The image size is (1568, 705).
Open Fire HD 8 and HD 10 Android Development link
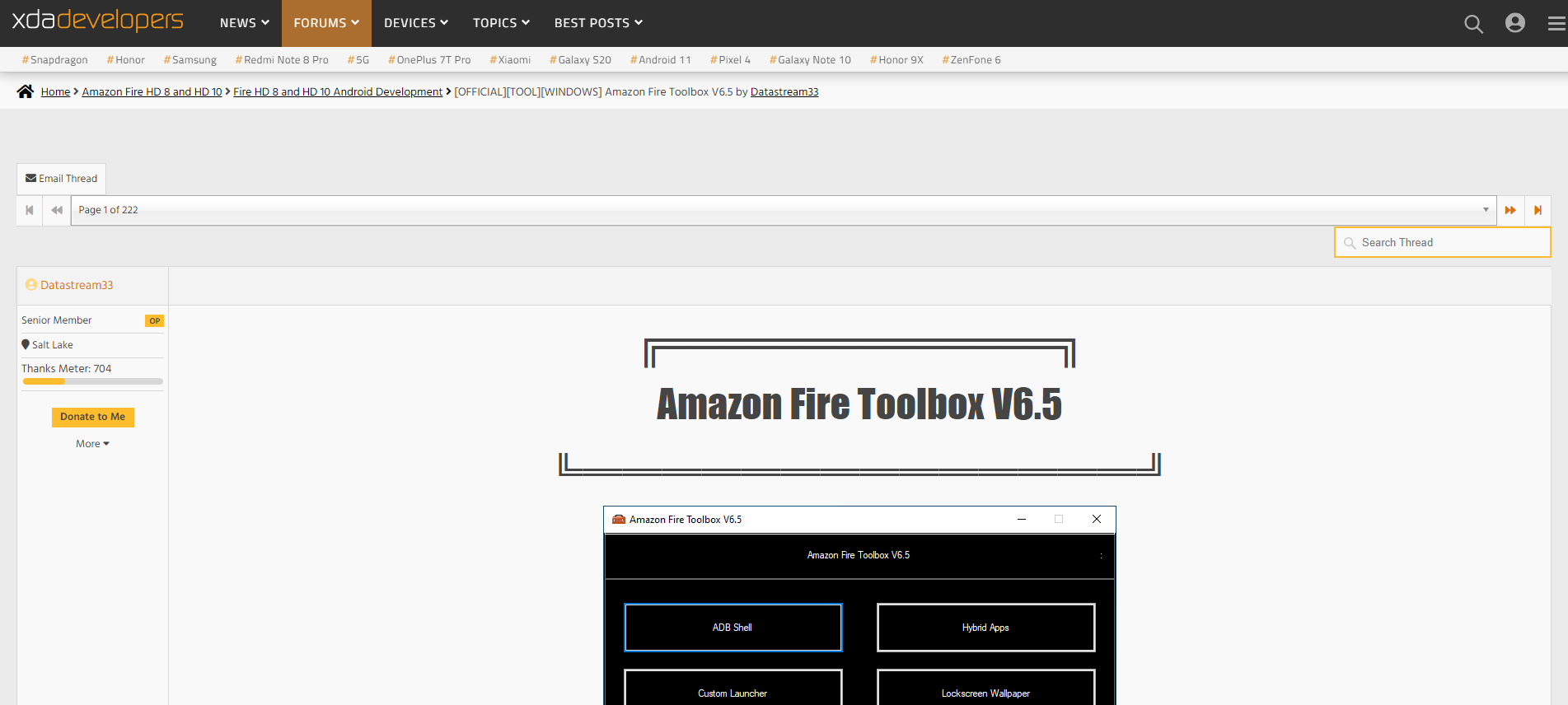click(x=338, y=91)
